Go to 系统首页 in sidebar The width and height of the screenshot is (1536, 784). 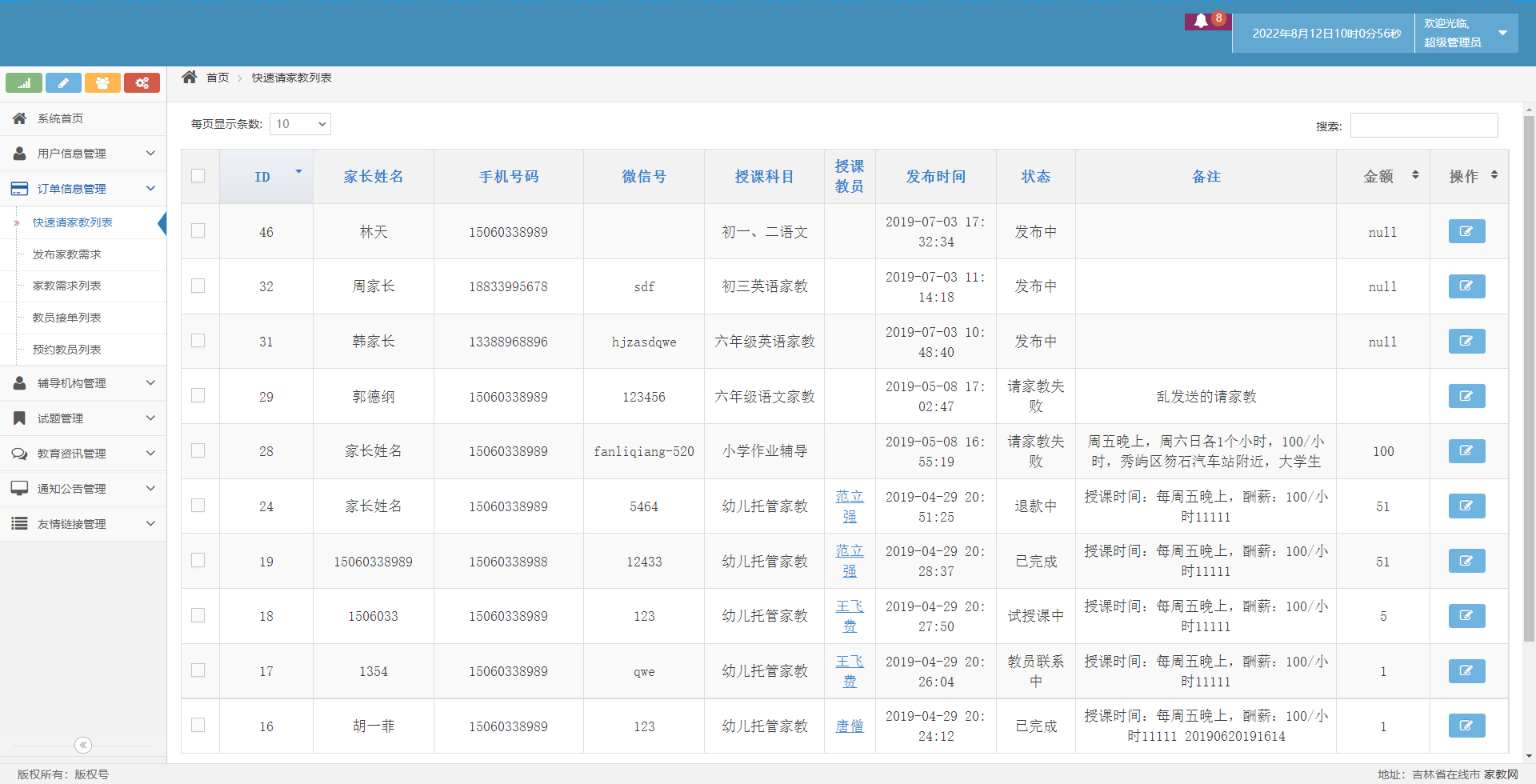tap(83, 118)
